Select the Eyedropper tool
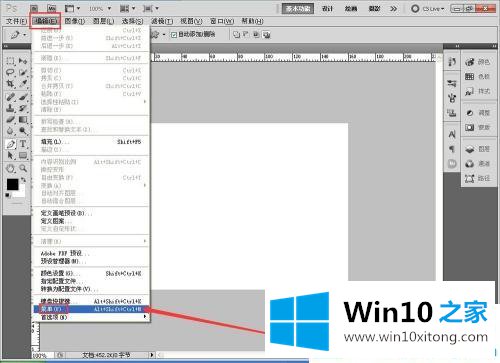This screenshot has width=500, height=363. coord(23,84)
